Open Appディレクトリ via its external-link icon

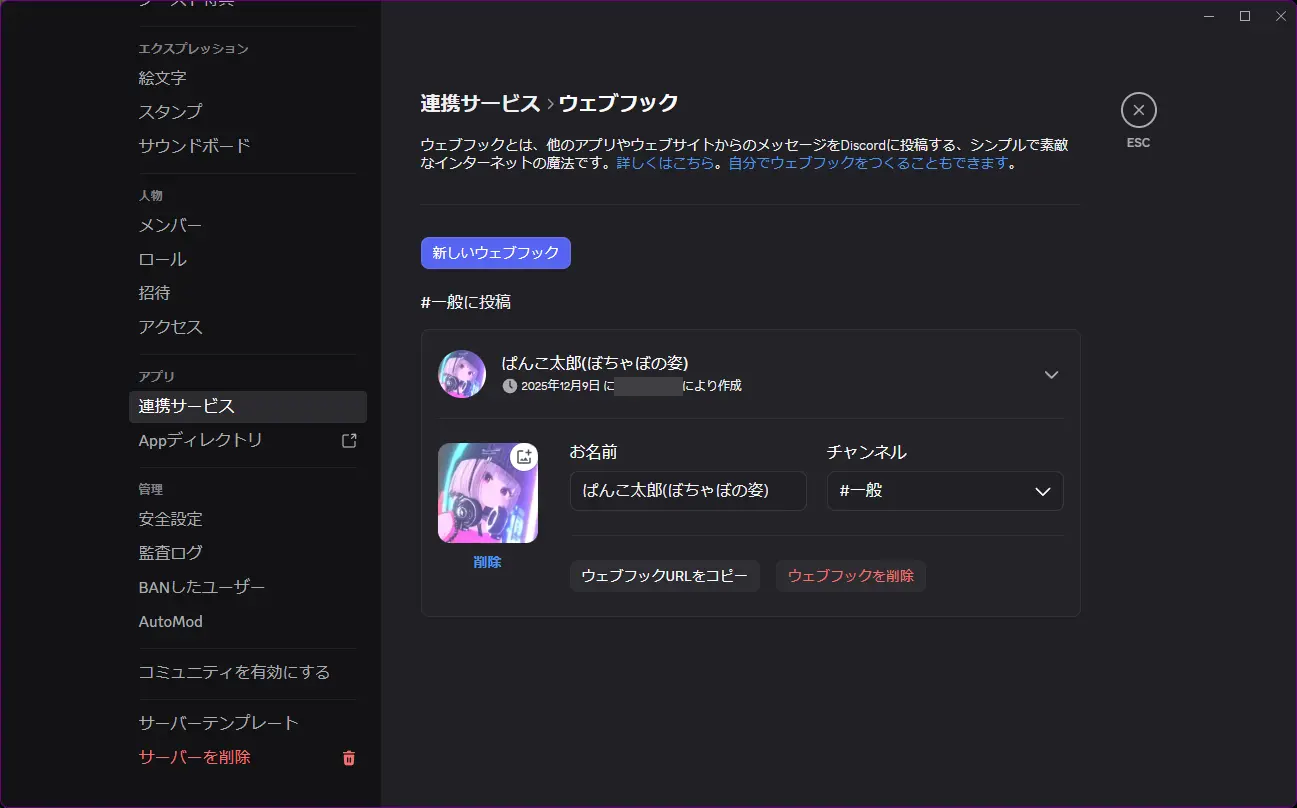click(348, 440)
